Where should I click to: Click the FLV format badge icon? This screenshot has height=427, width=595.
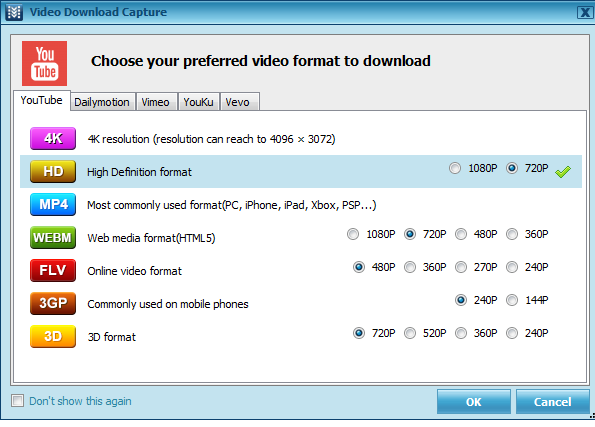pyautogui.click(x=53, y=271)
